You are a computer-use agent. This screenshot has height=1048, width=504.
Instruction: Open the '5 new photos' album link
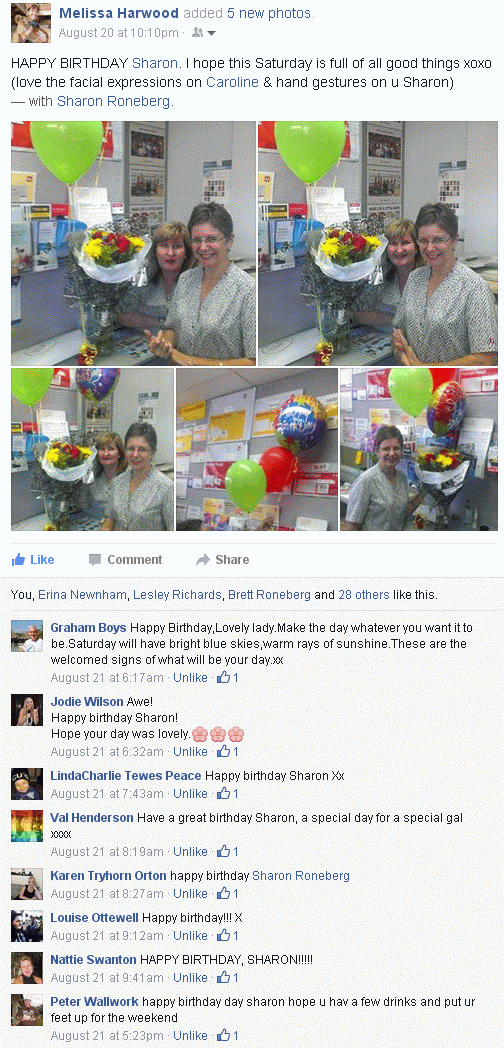click(x=269, y=13)
